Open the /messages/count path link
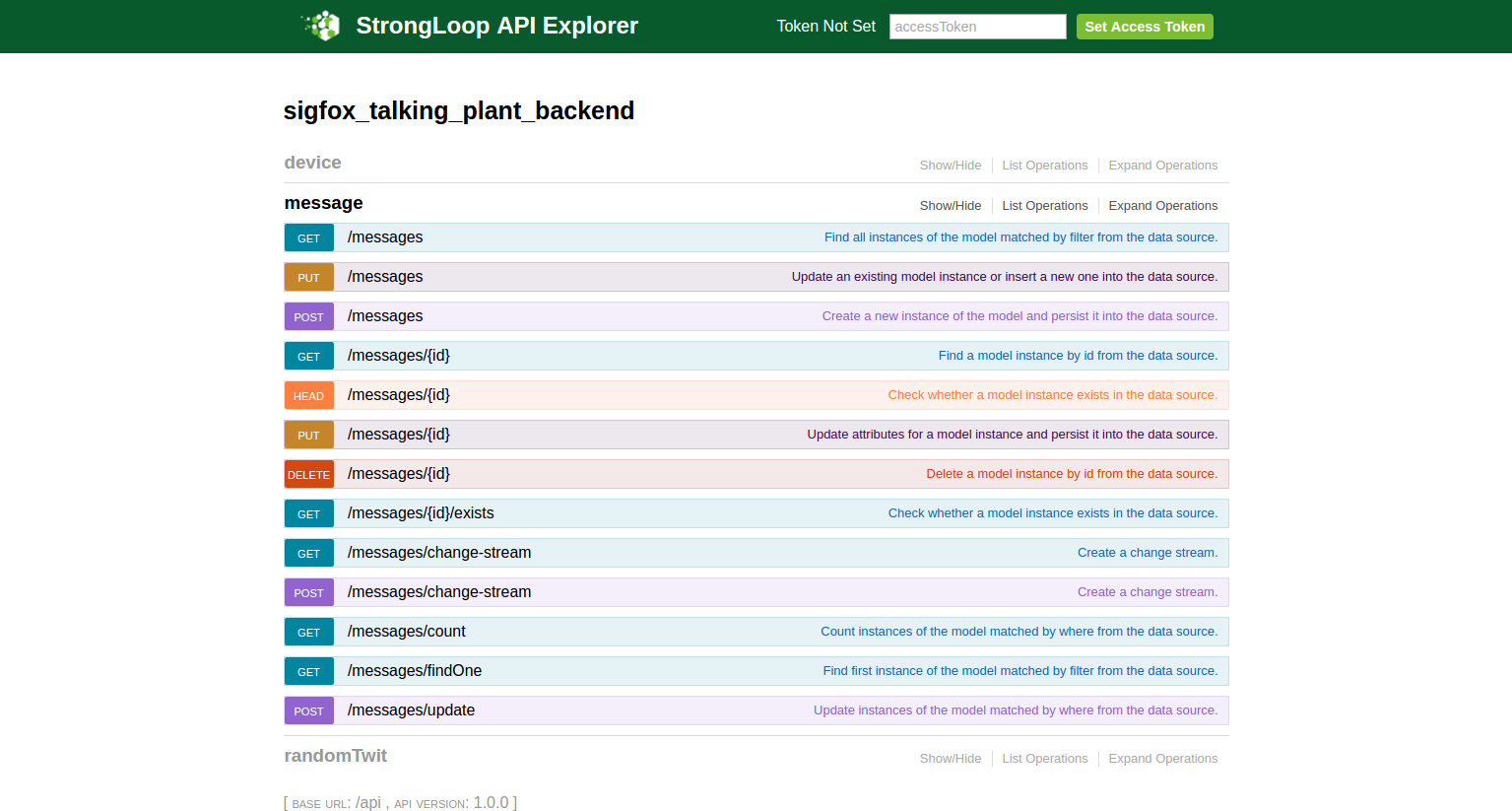The height and width of the screenshot is (811, 1512). pyautogui.click(x=407, y=632)
